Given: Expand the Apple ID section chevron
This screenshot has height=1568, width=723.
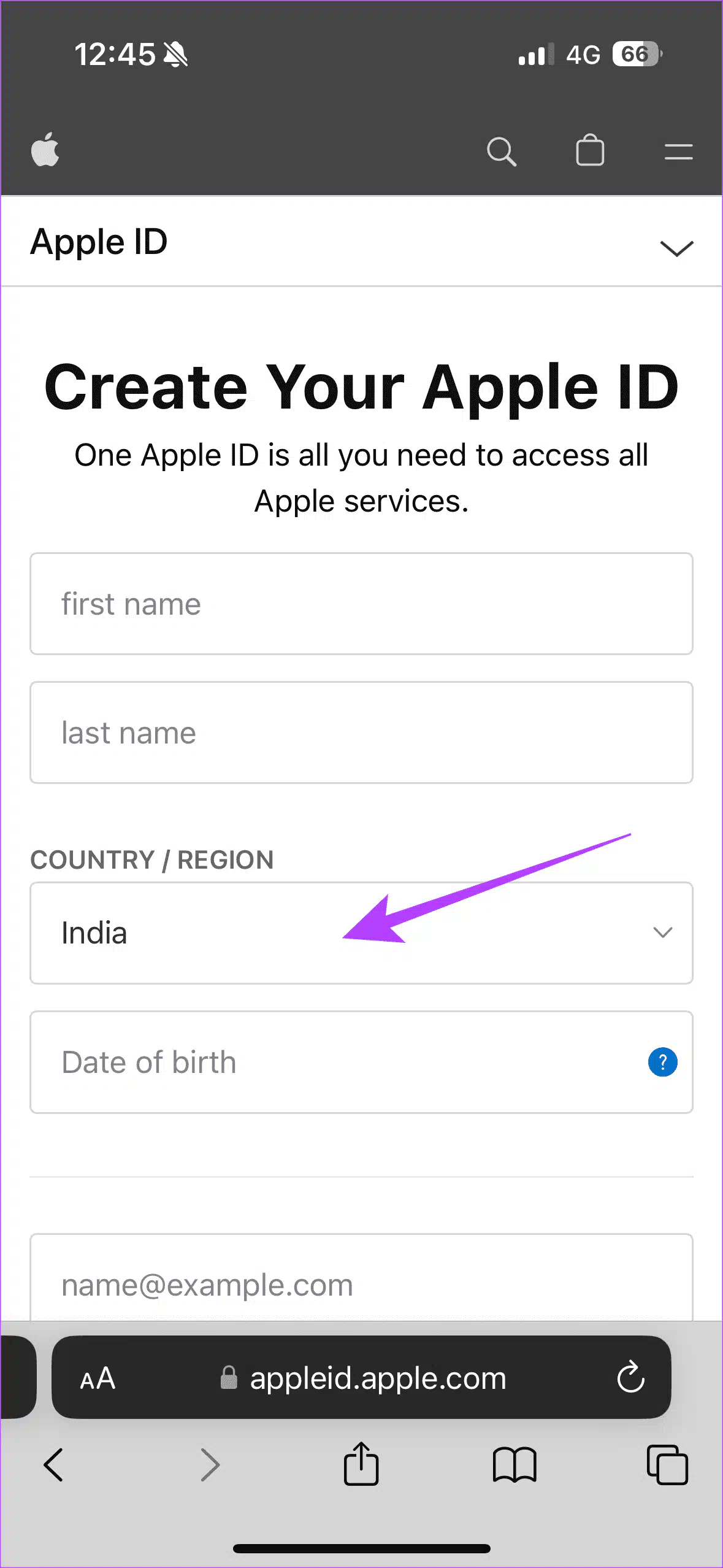Looking at the screenshot, I should (x=676, y=248).
